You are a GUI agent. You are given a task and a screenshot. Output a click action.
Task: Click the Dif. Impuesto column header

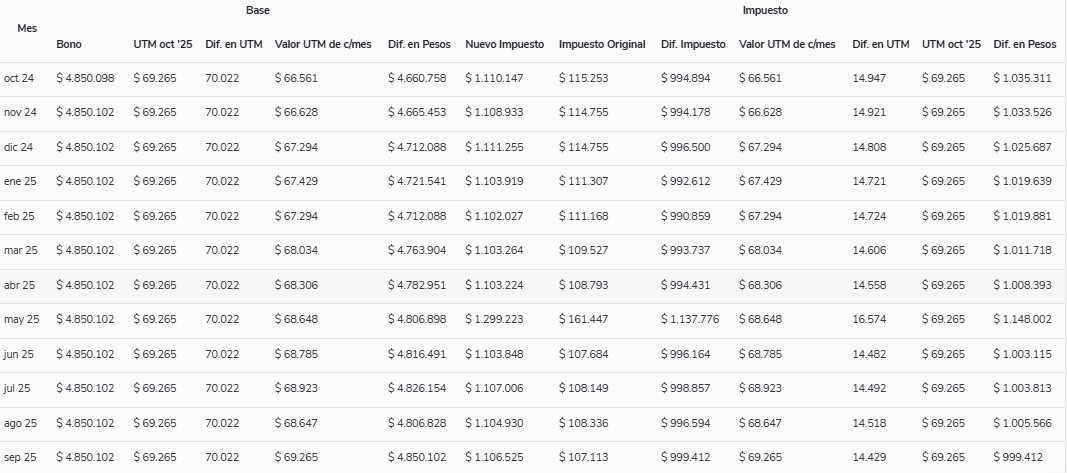693,44
